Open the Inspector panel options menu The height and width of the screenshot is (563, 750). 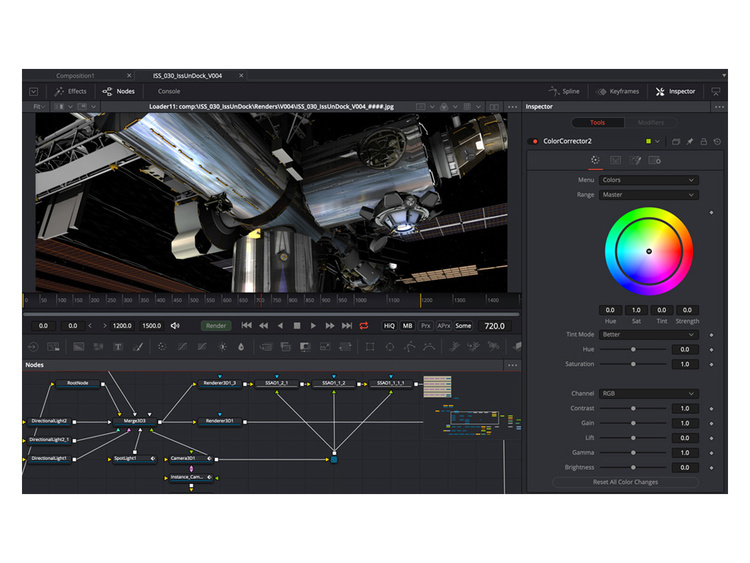pos(718,106)
